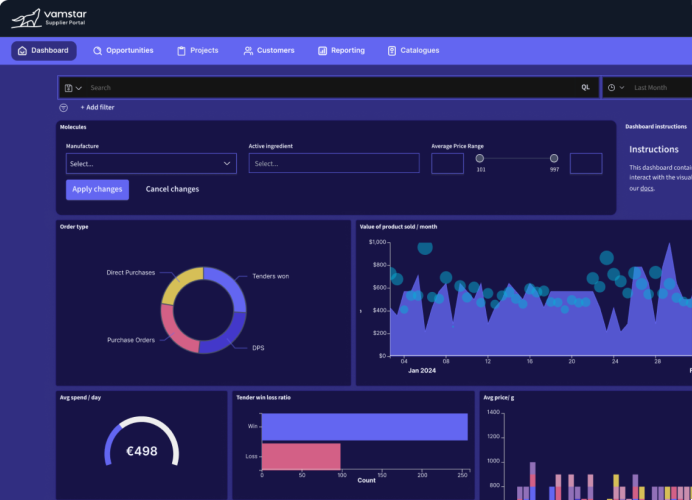Image resolution: width=692 pixels, height=500 pixels.
Task: Click the blue Win bar
Action: (365, 427)
